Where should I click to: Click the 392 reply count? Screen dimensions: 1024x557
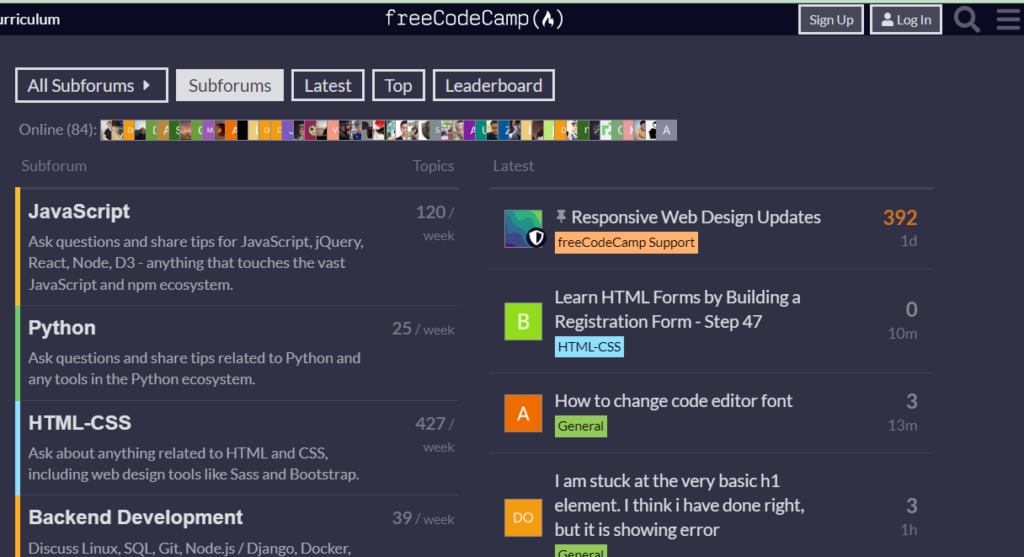(x=900, y=217)
